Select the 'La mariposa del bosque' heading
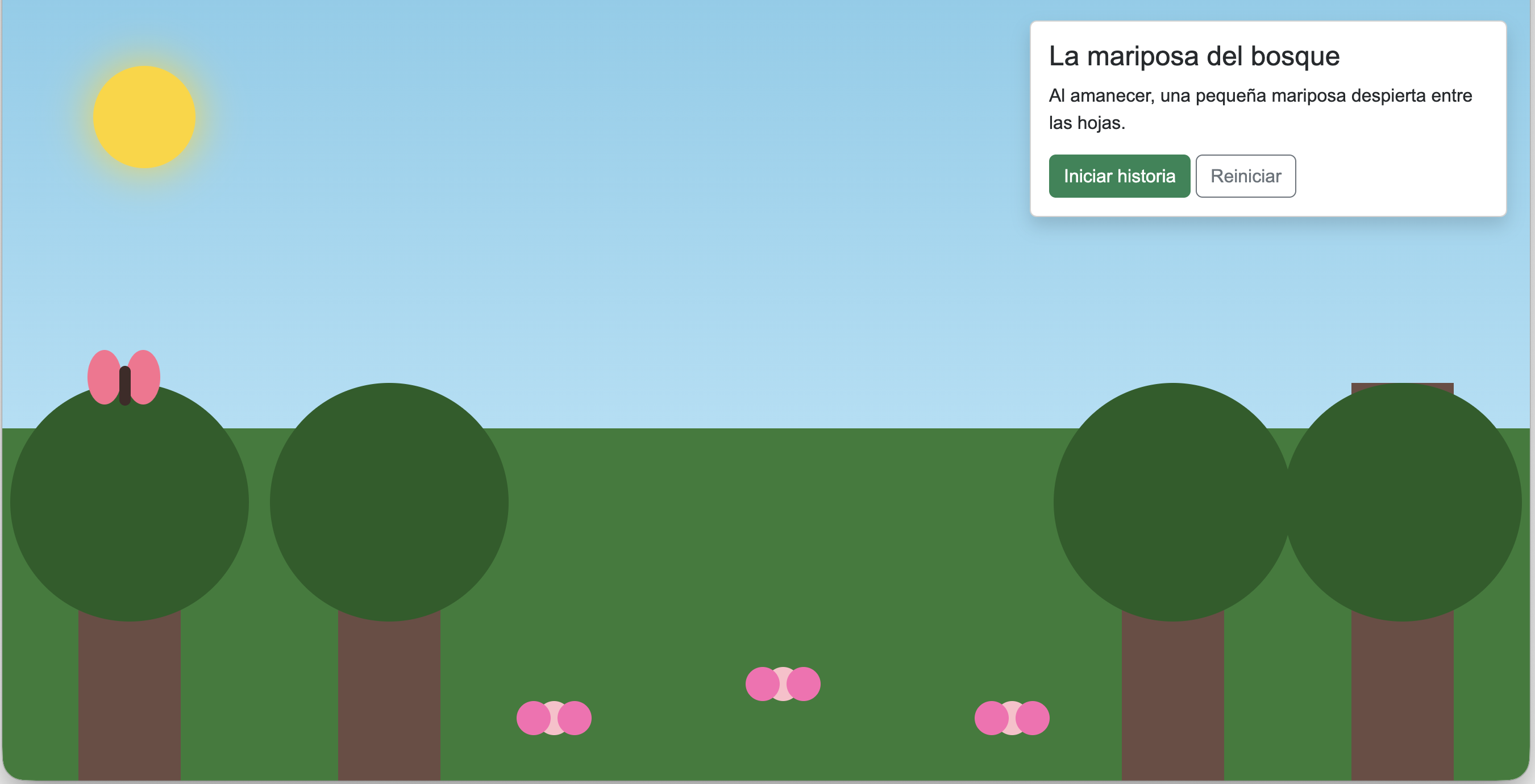1535x784 pixels. coord(1194,56)
